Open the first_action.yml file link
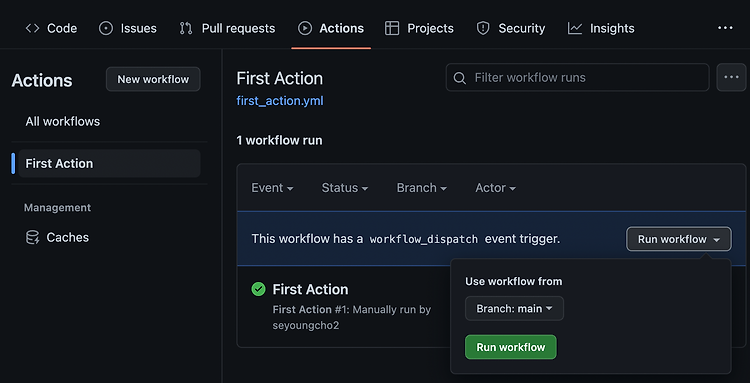750x383 pixels. [280, 101]
